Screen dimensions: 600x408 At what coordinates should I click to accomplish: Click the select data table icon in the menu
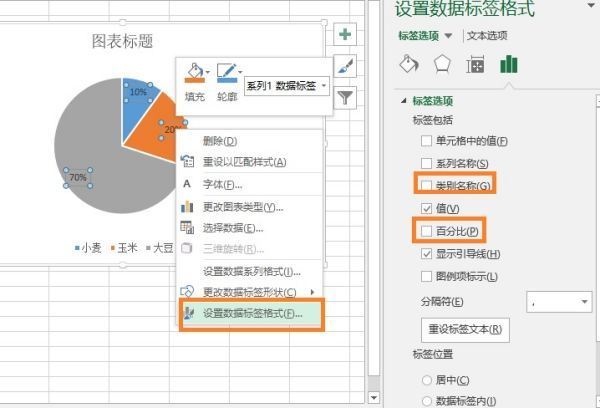pyautogui.click(x=187, y=227)
